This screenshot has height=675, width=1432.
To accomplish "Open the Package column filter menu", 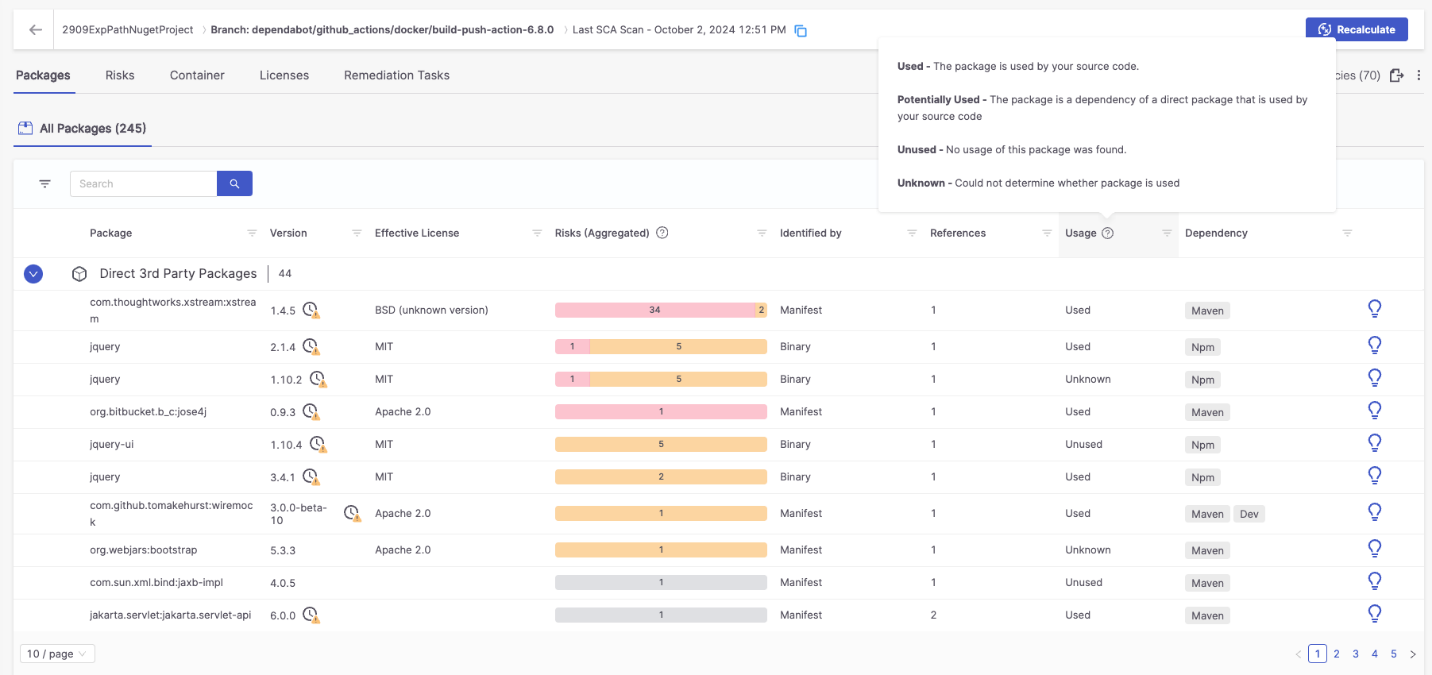I will pos(252,233).
